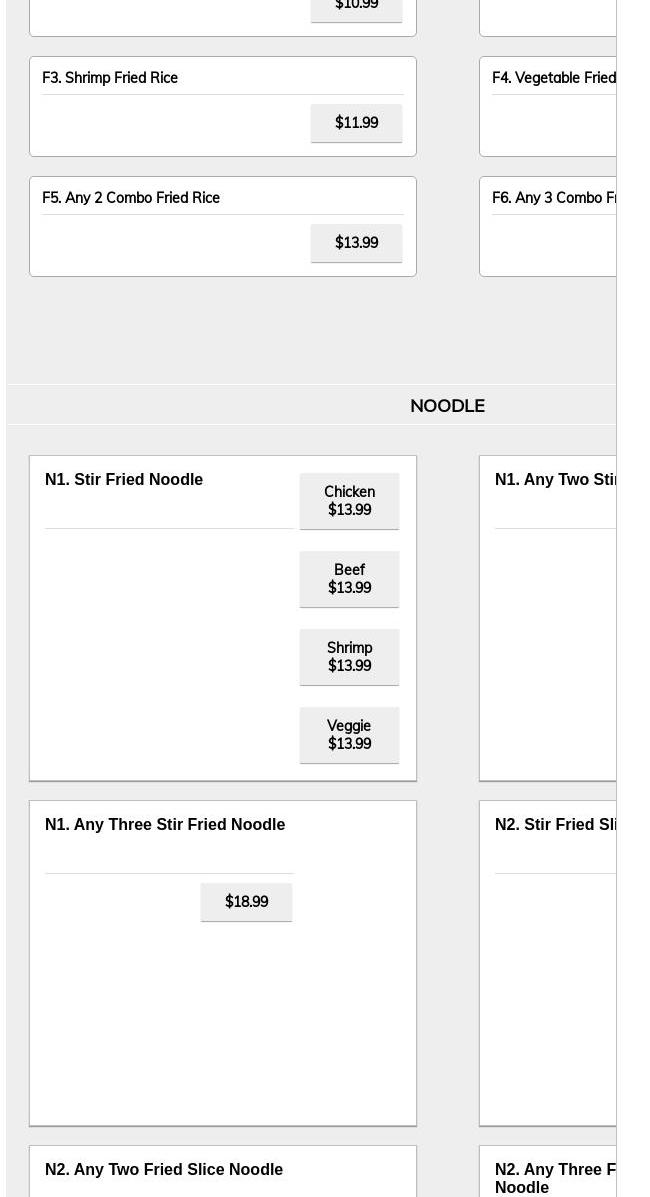Viewport: 650px width, 1197px height.
Task: Add Any Three Stir Fried Noodle for $18.99
Action: tap(246, 902)
